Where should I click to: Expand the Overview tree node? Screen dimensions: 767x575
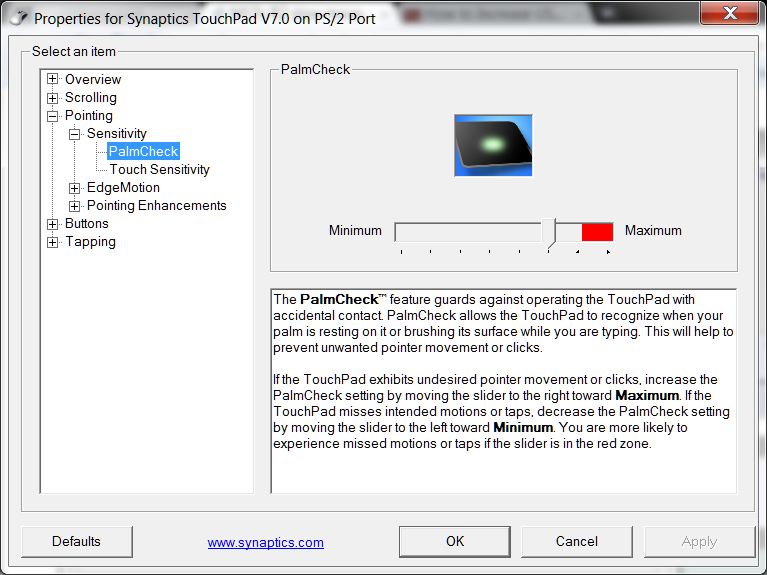click(x=52, y=79)
